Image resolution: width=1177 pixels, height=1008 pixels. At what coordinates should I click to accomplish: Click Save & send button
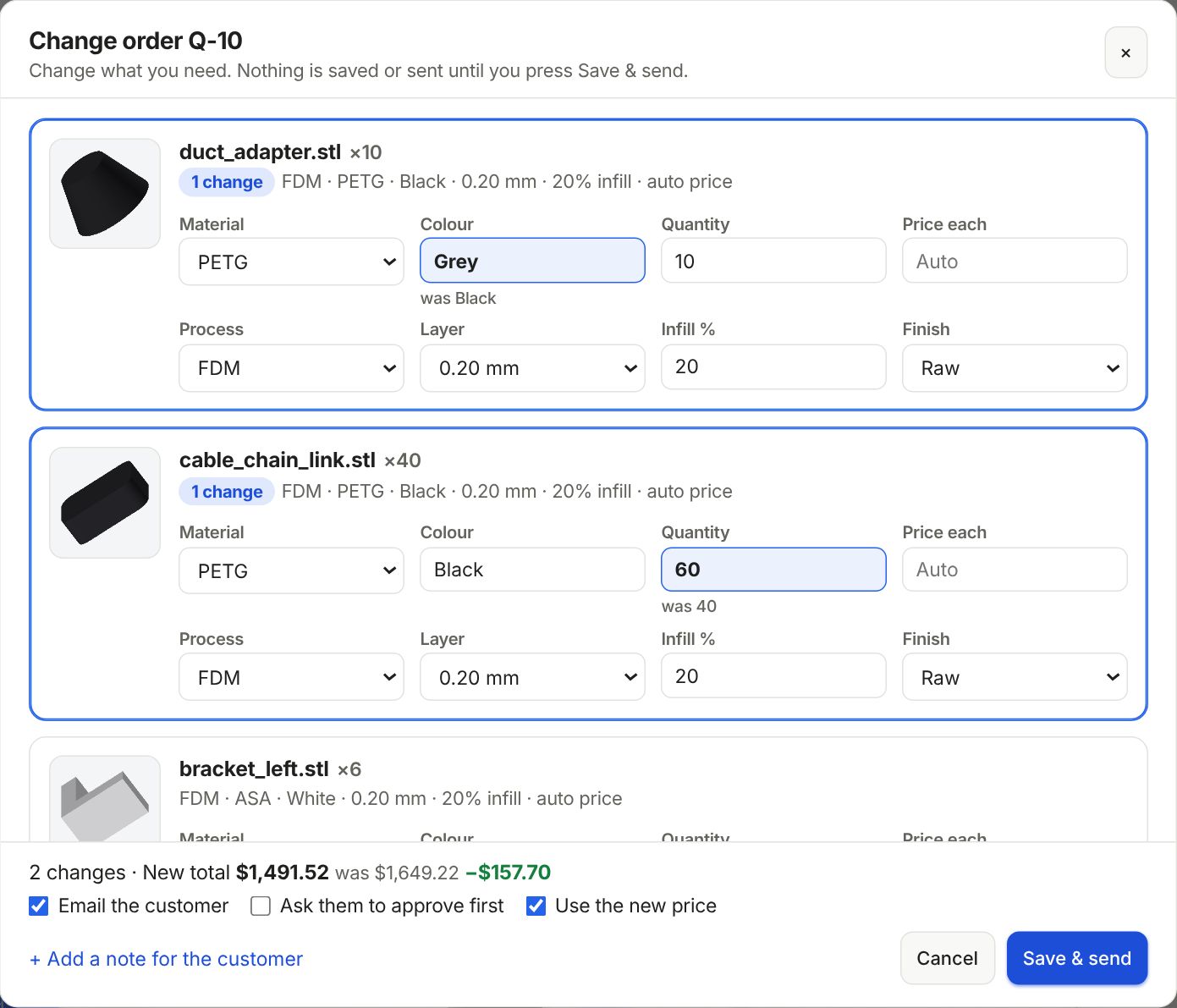[1076, 958]
